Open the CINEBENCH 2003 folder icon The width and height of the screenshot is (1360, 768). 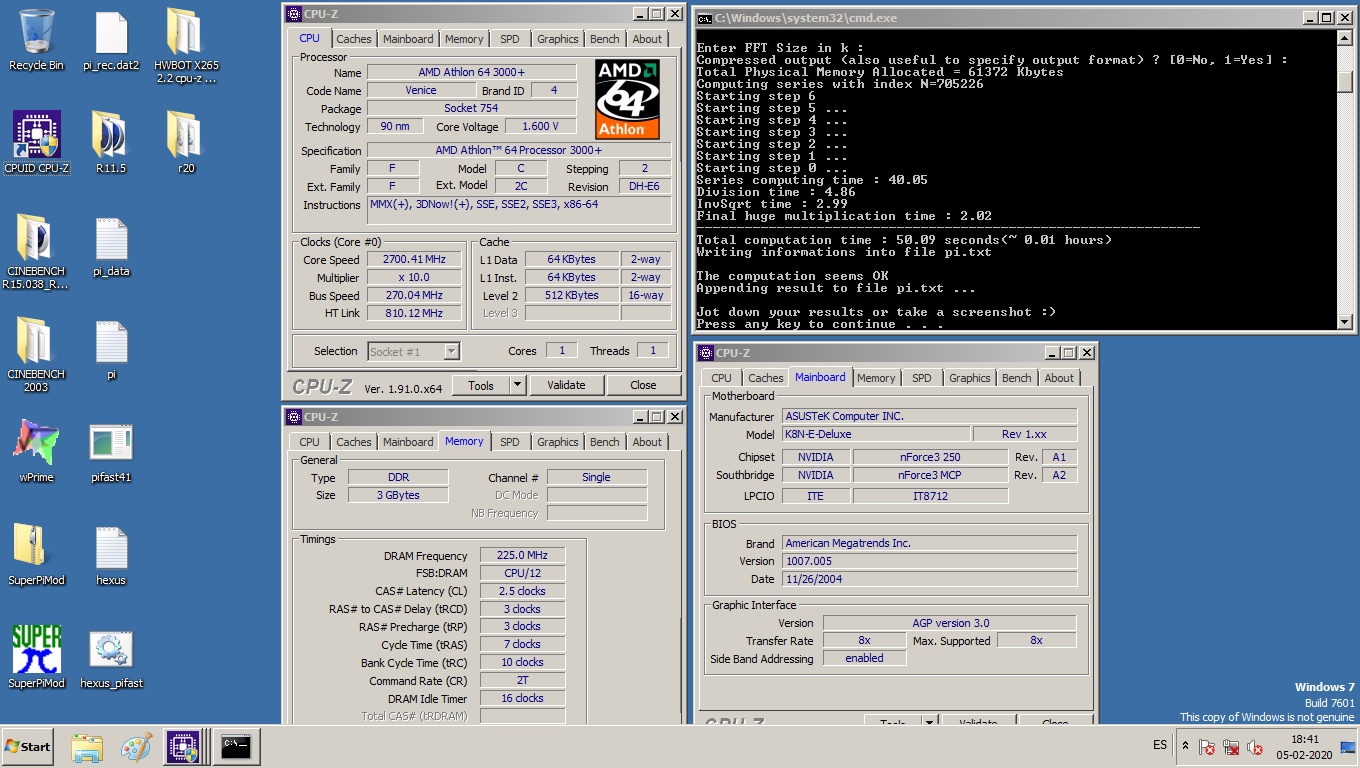(x=36, y=355)
